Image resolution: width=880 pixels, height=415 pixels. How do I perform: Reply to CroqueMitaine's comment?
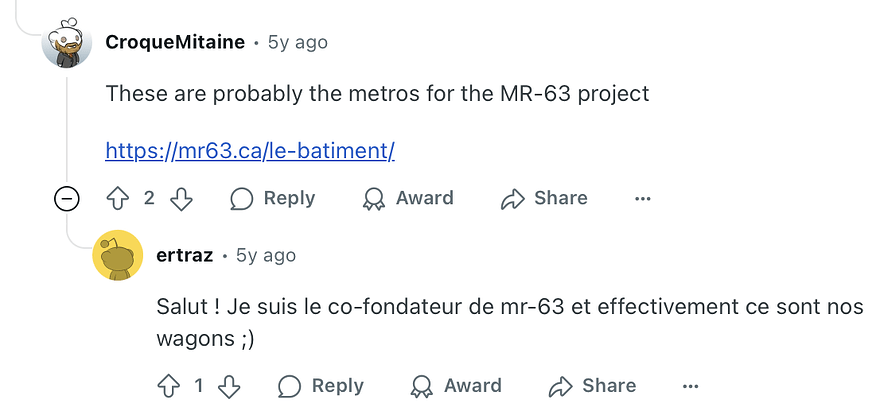point(272,198)
